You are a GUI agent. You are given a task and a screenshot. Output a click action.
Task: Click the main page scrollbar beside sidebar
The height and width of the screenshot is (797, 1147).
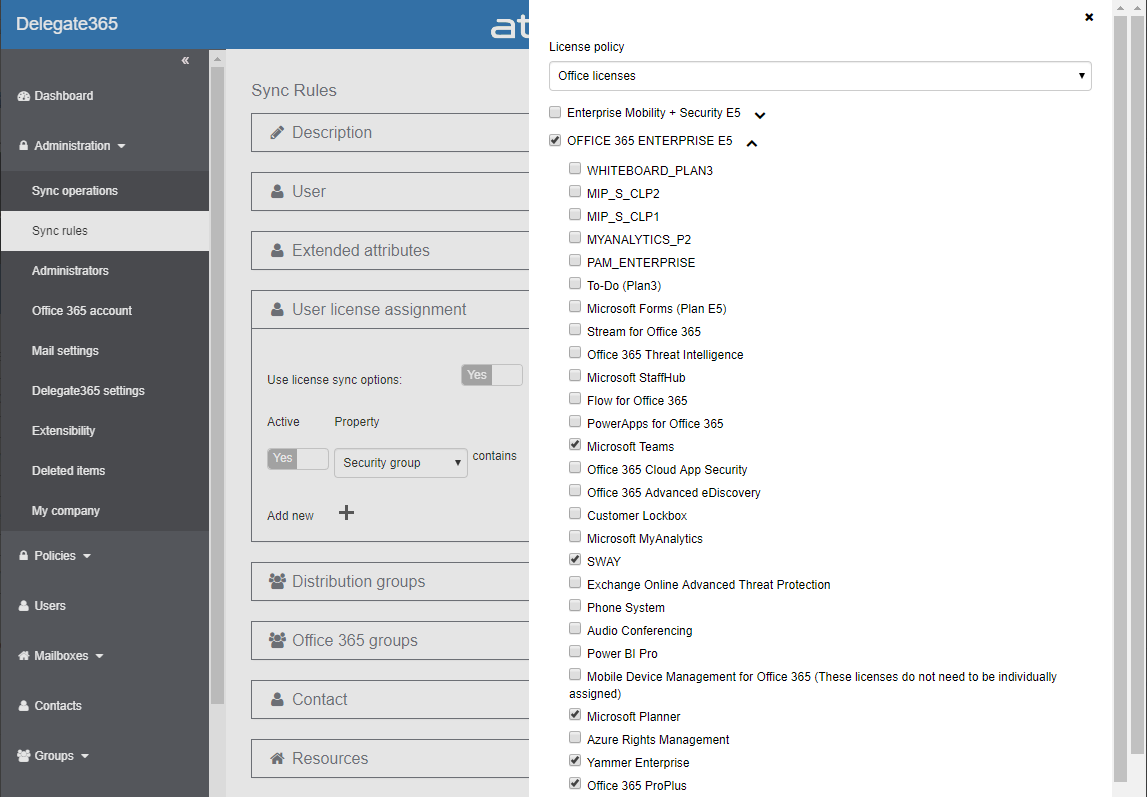[217, 384]
